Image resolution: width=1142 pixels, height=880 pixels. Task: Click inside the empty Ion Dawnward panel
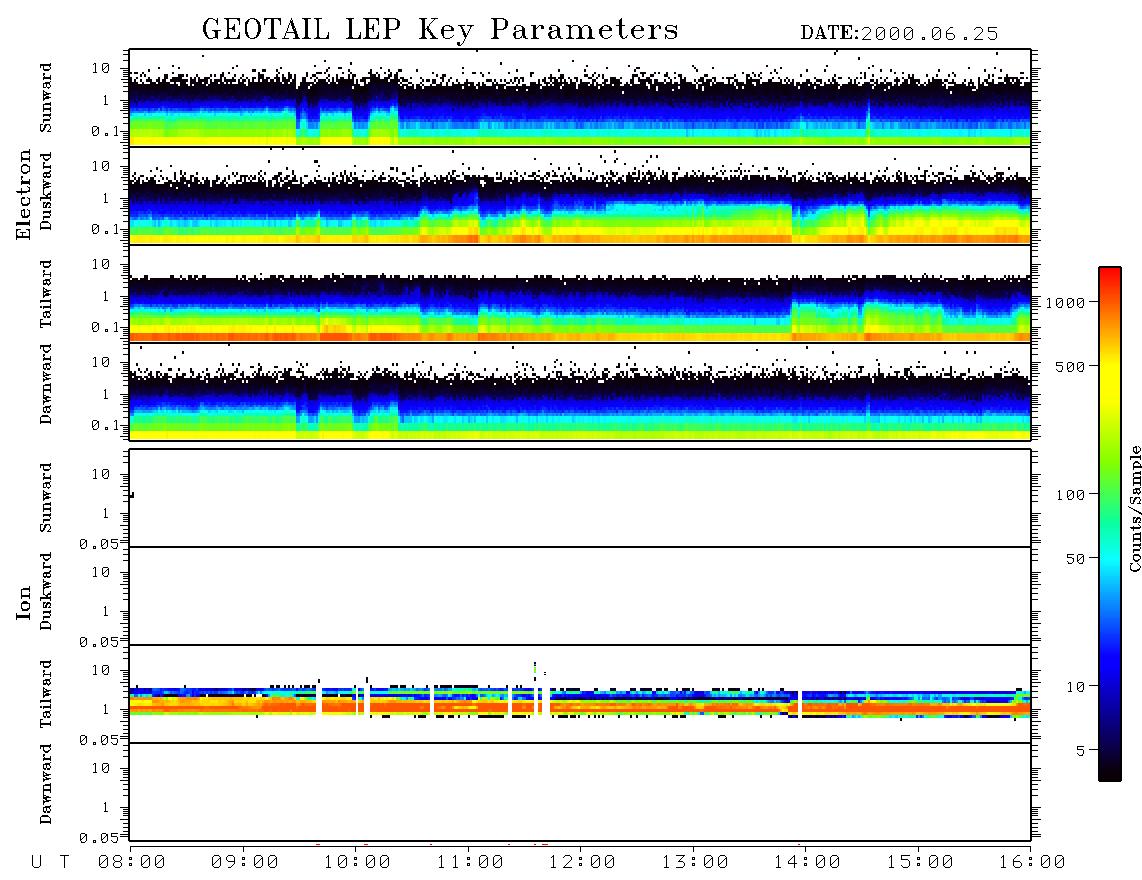pos(580,792)
